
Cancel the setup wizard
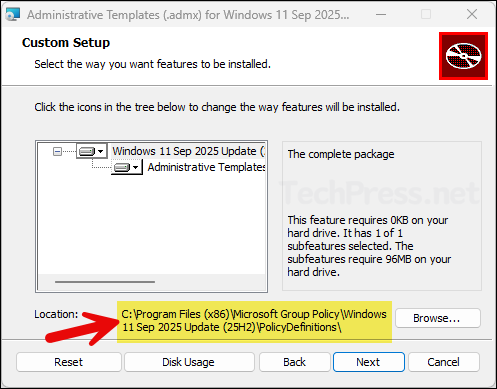[x=444, y=362]
